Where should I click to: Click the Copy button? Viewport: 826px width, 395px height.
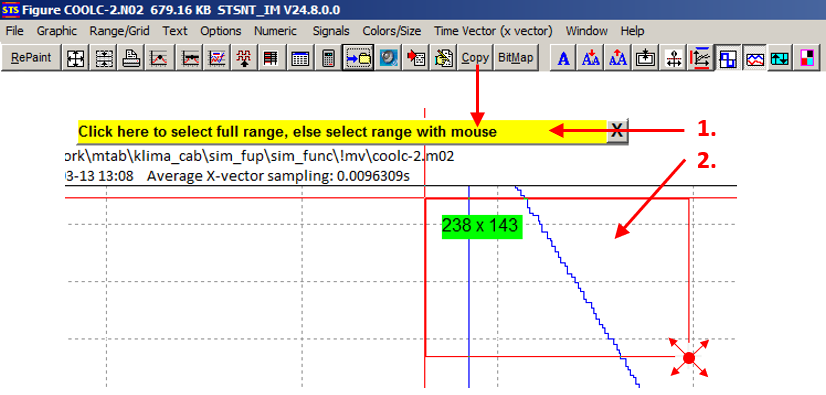tap(475, 58)
